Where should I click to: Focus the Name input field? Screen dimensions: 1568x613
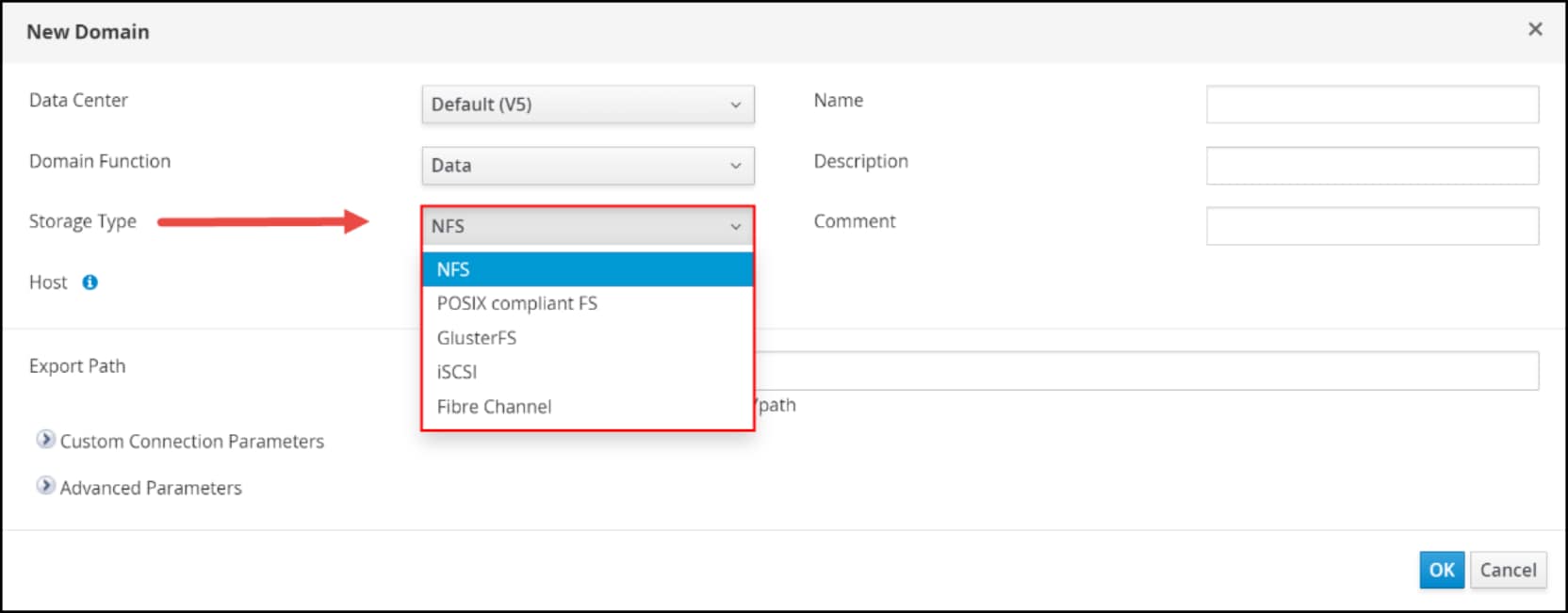(x=1372, y=105)
